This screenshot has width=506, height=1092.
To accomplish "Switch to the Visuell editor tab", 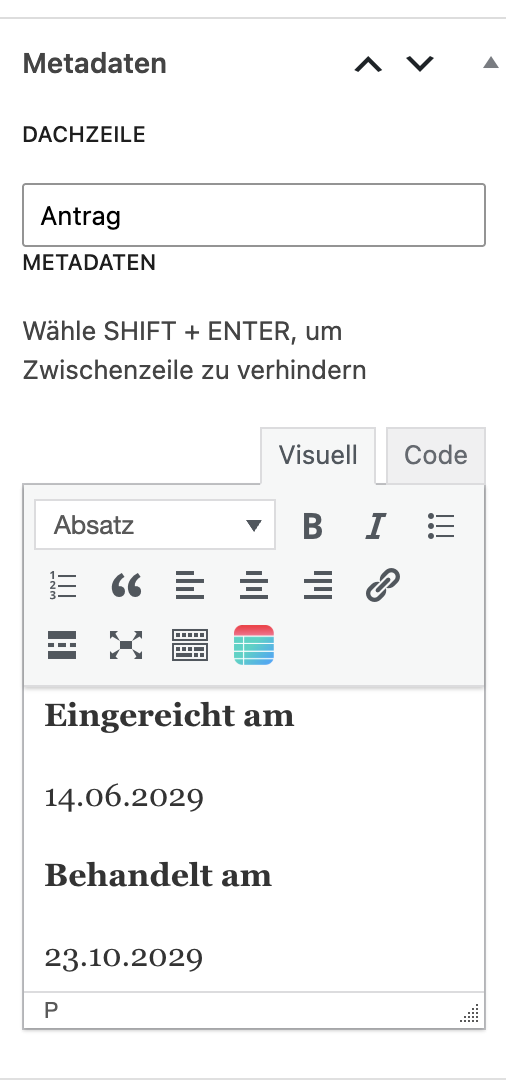I will point(318,455).
